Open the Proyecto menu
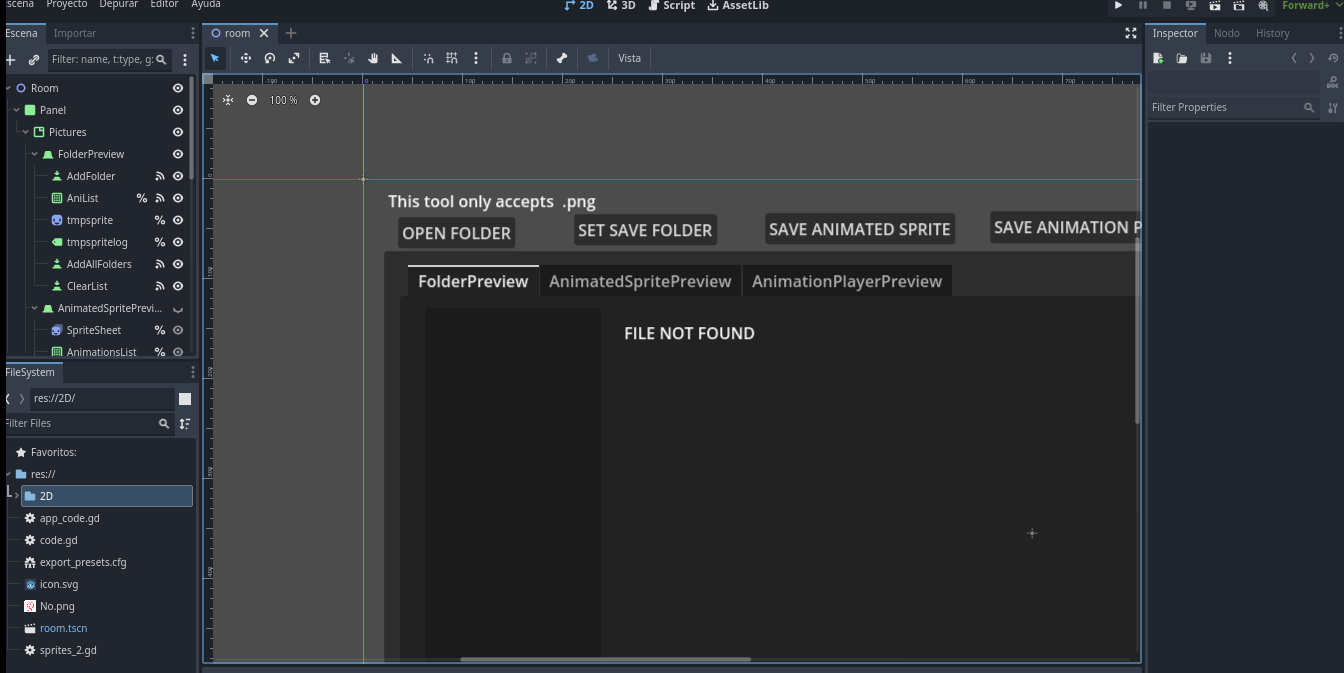1344x673 pixels. point(67,4)
